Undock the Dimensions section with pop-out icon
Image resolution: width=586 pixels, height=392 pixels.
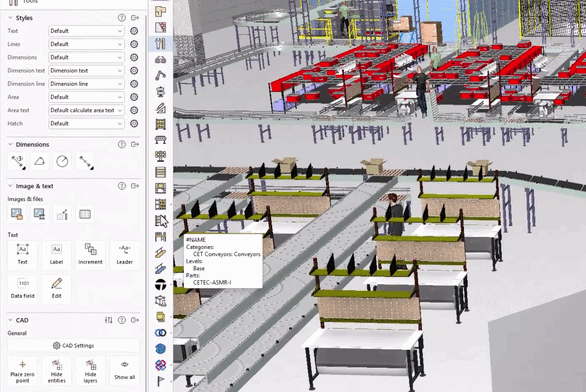(x=135, y=144)
